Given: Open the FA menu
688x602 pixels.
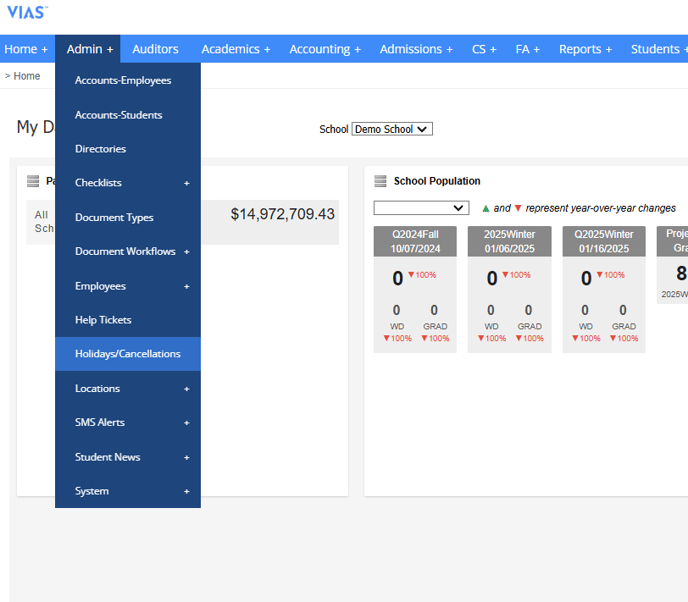Looking at the screenshot, I should click(527, 49).
